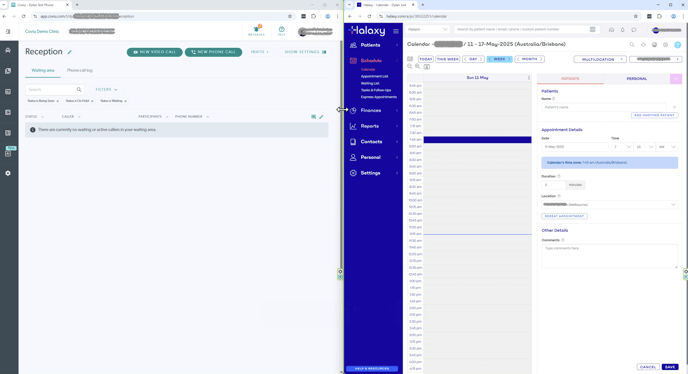The height and width of the screenshot is (374, 688).
Task: Remove the 'Status is Waiting' filter chip
Action: 125,101
